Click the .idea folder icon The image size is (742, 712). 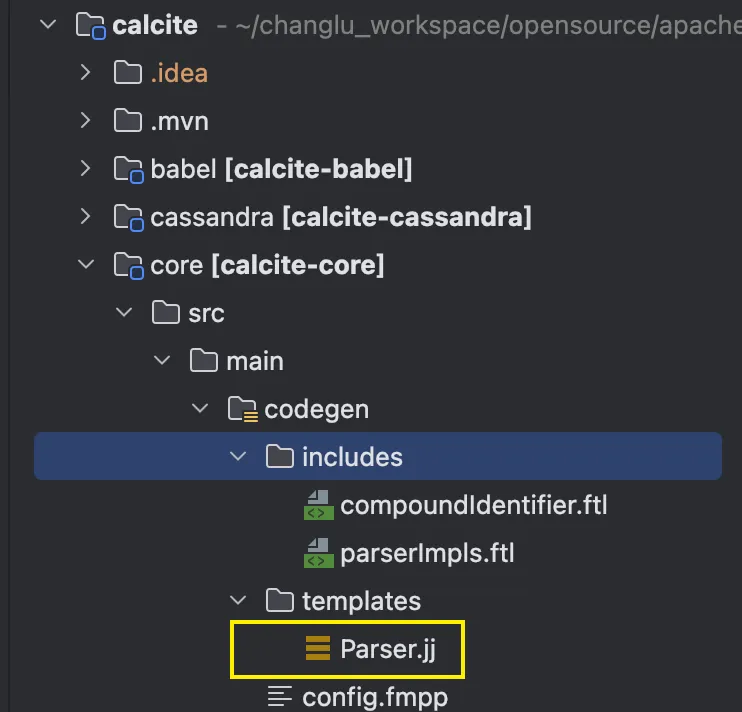128,73
